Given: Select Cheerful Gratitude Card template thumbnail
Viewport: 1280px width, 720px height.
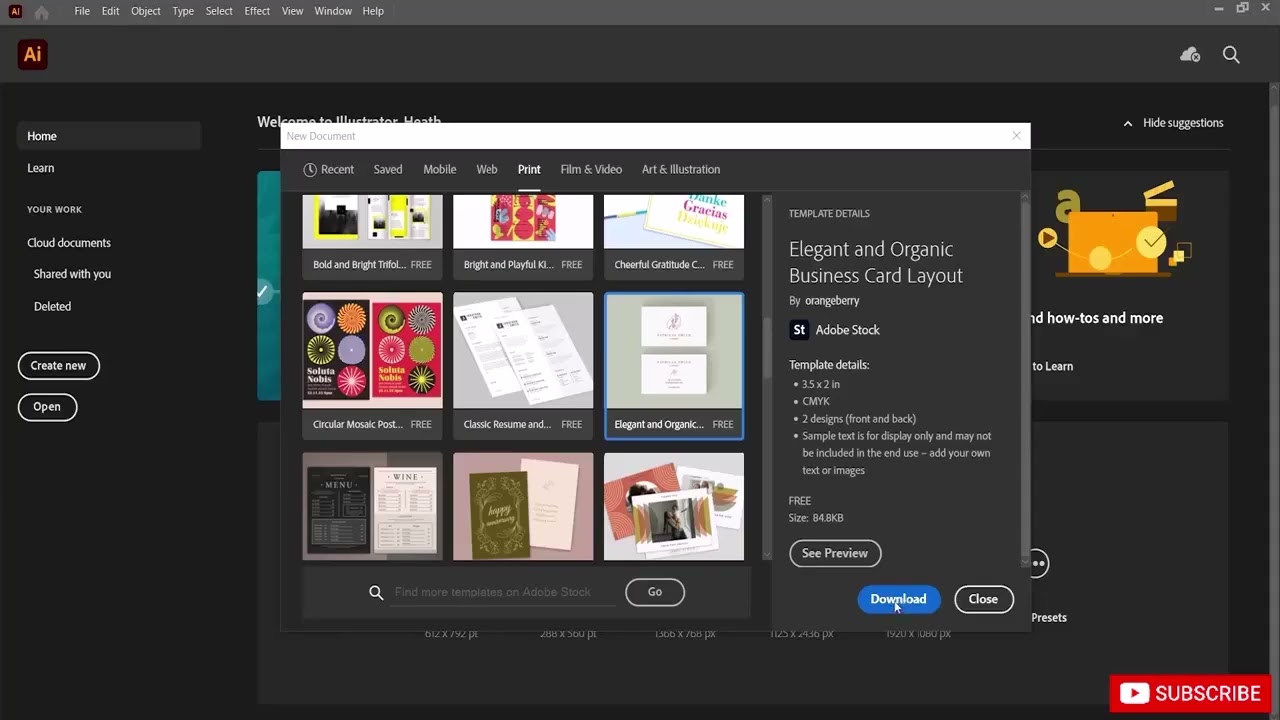Looking at the screenshot, I should click(674, 221).
